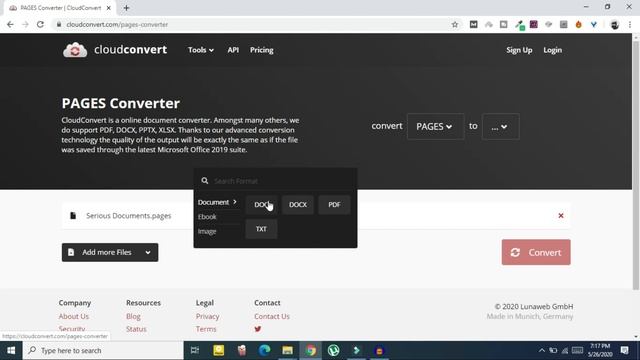Open the About Us footer link
The image size is (640, 360).
coord(73,316)
